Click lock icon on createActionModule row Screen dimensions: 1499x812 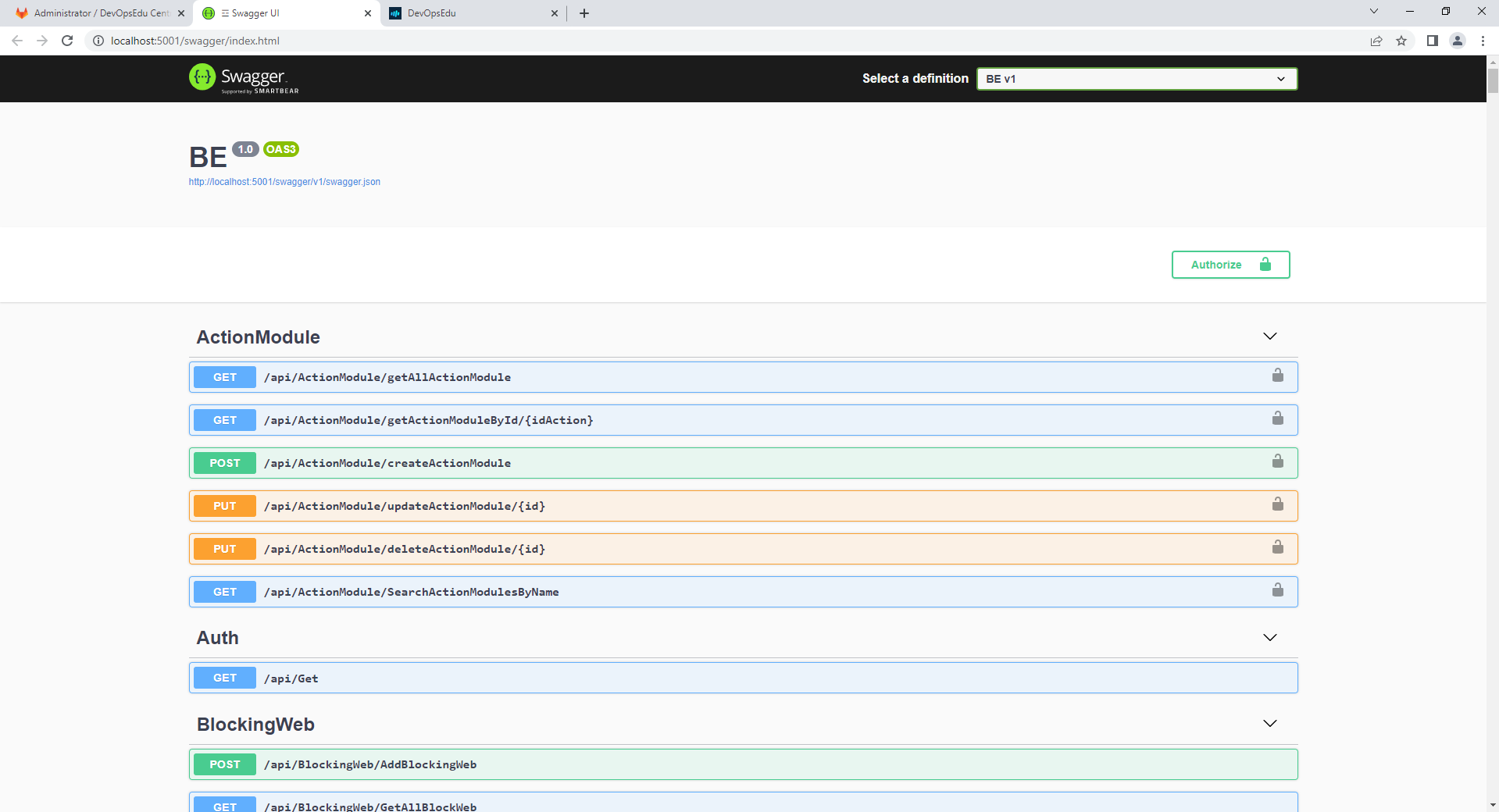[x=1277, y=461]
